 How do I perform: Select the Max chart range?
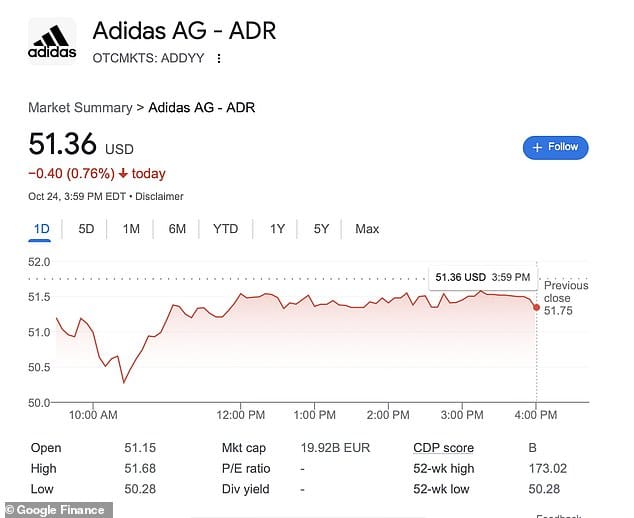367,229
